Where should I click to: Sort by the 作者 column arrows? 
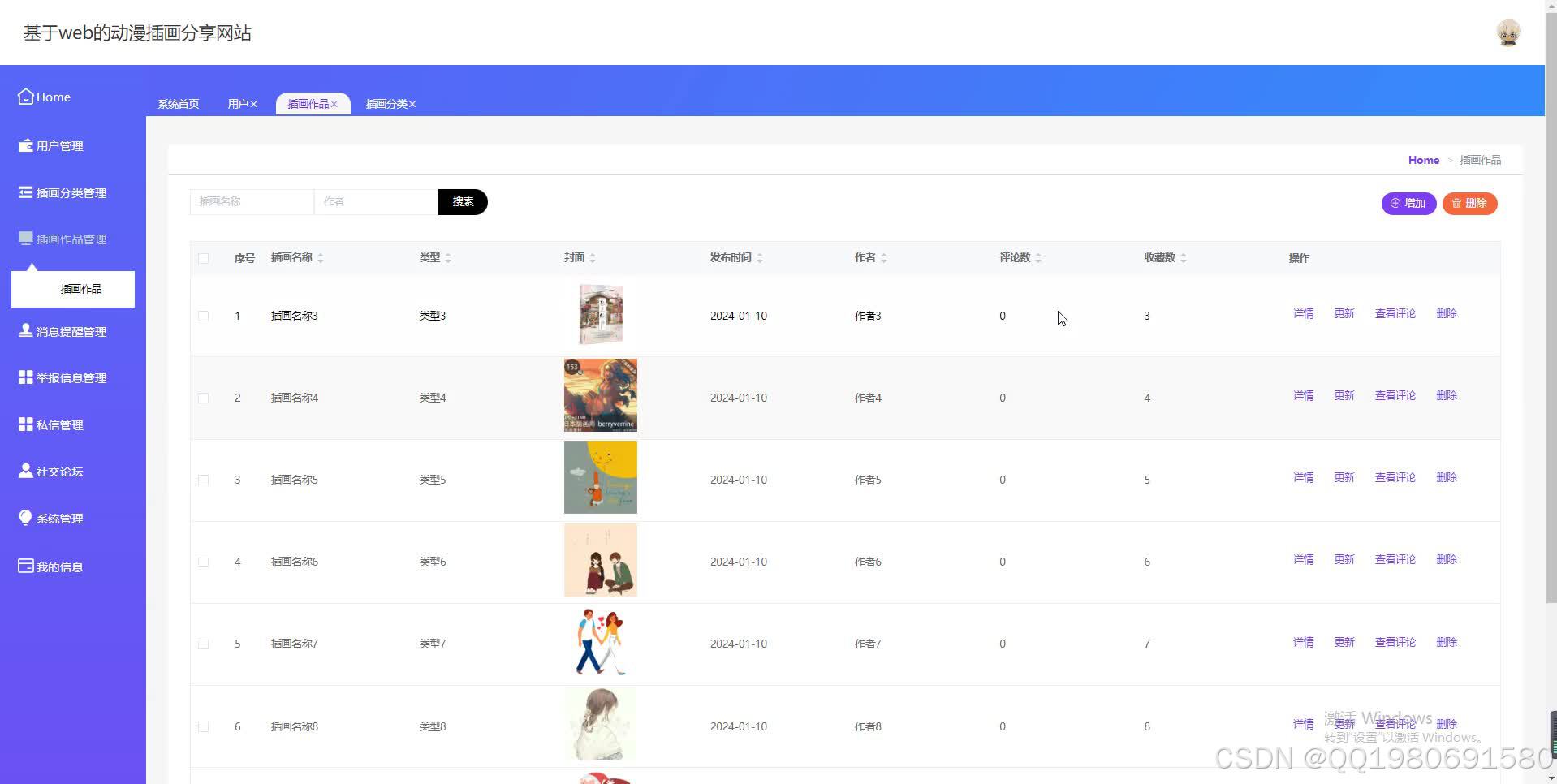[x=884, y=258]
